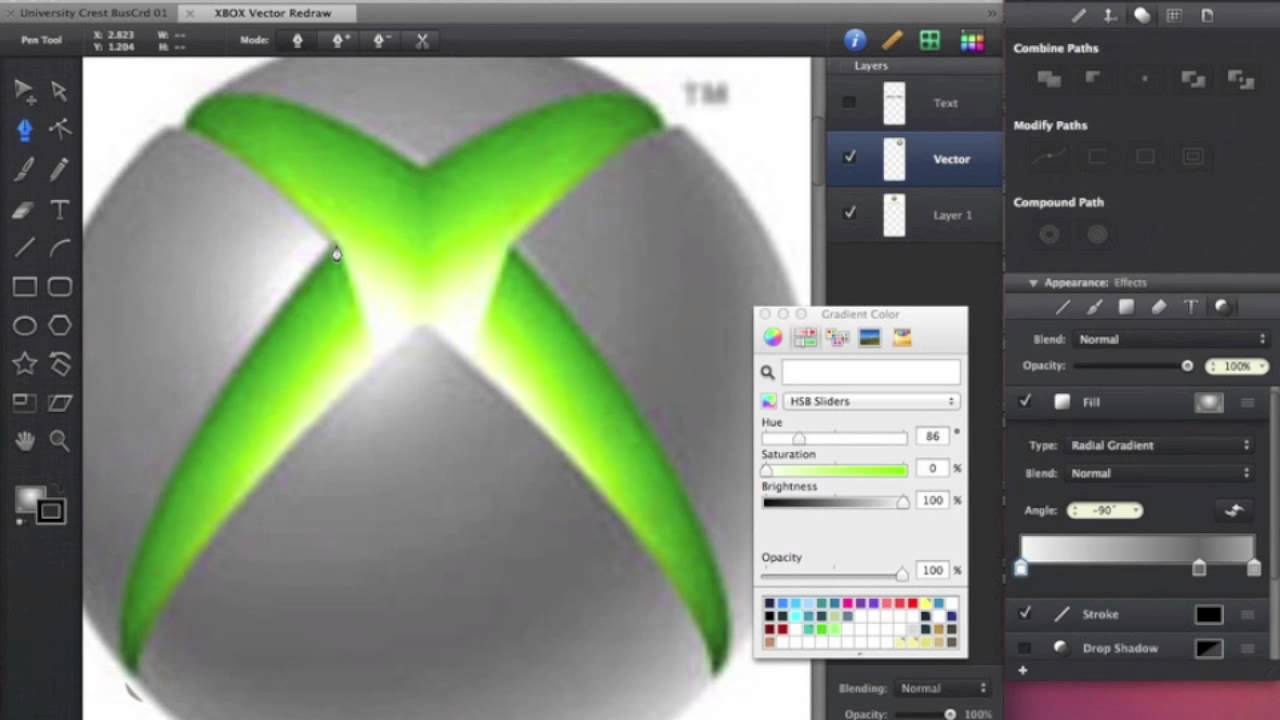Select the Zoom magnifier tool
The image size is (1280, 720).
point(59,440)
